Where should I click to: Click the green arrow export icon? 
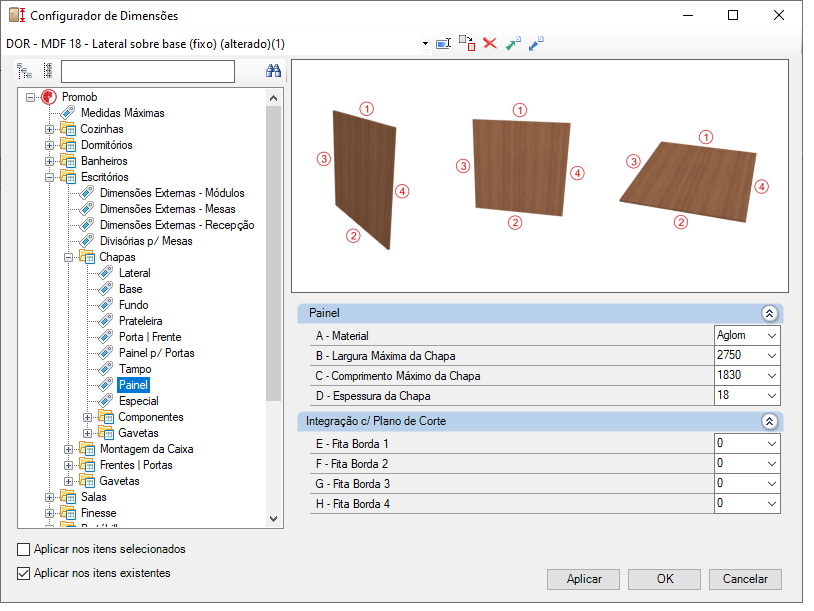coord(513,44)
